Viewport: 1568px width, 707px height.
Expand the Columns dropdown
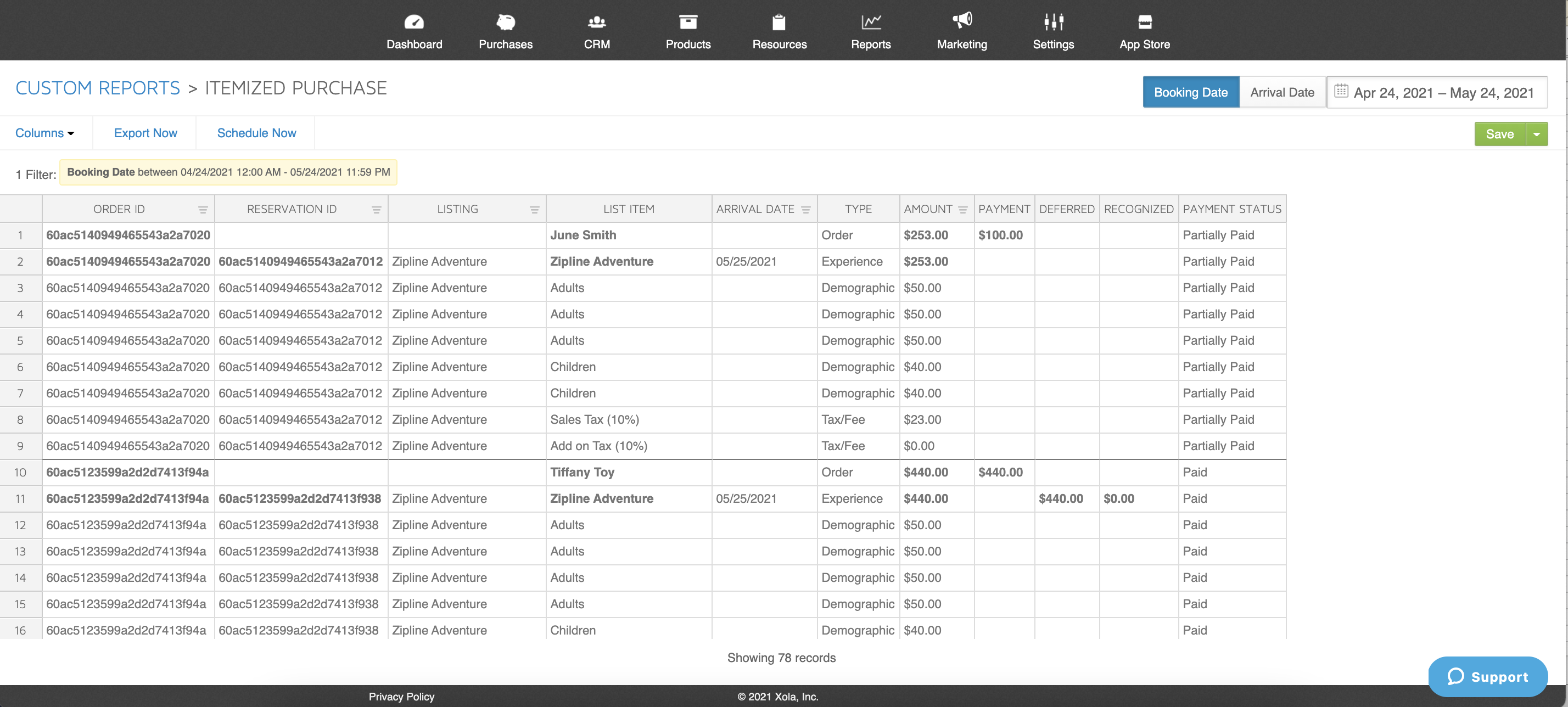point(45,133)
